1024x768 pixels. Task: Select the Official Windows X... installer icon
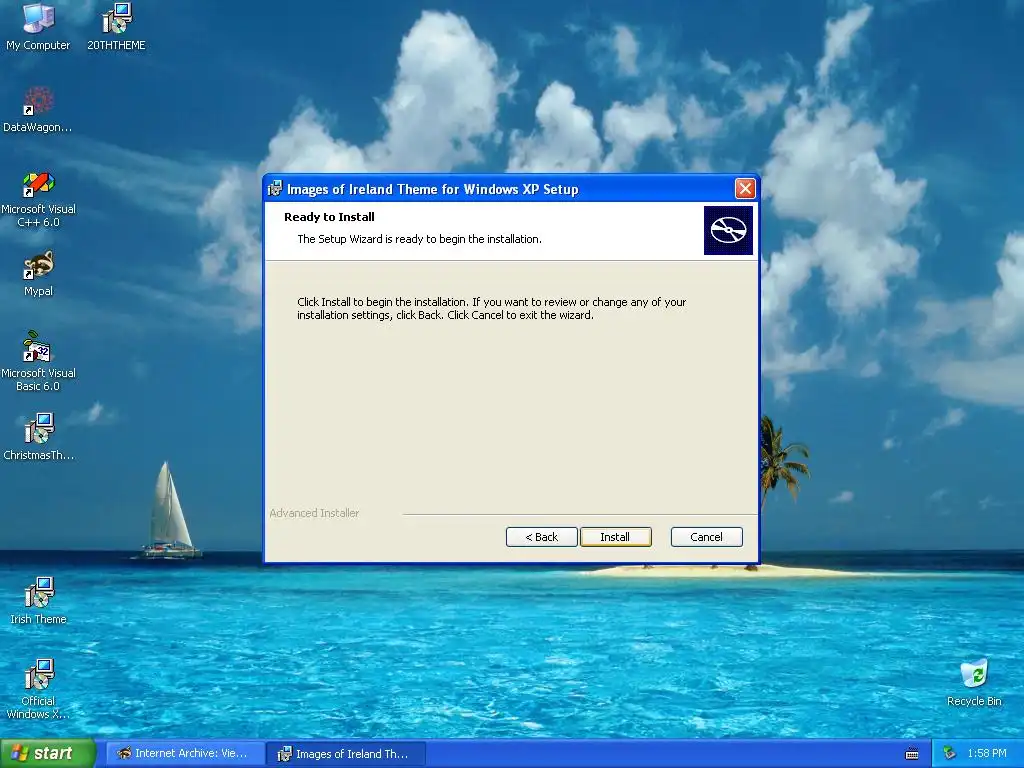[x=38, y=689]
